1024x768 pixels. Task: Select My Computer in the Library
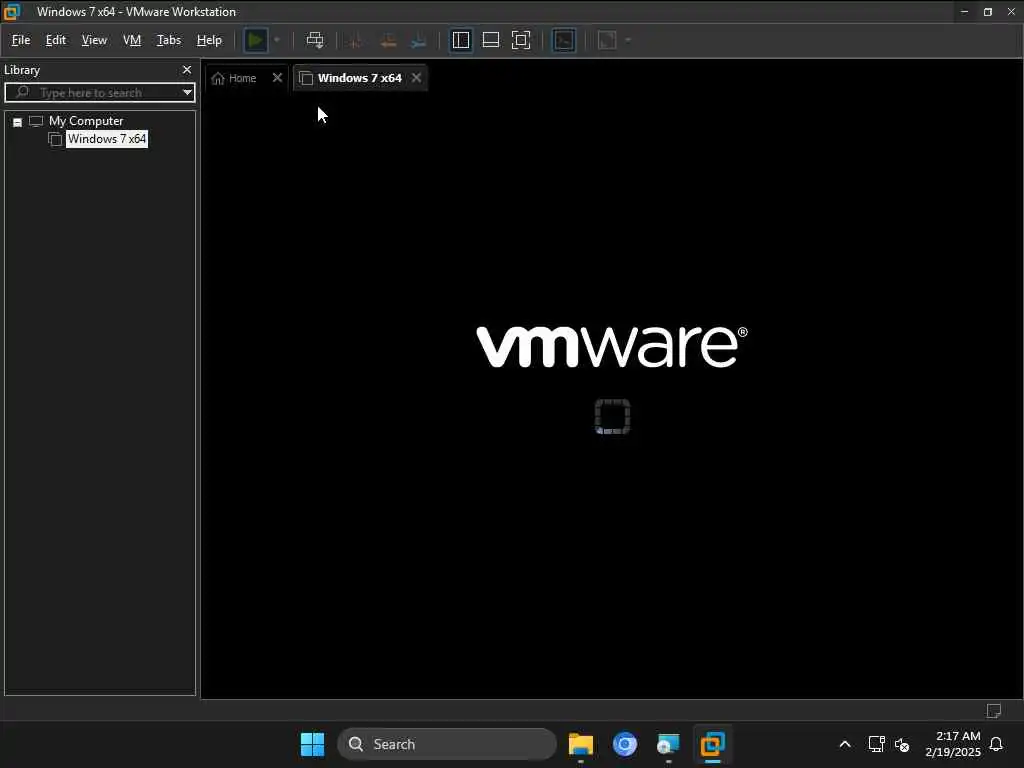pyautogui.click(x=86, y=121)
